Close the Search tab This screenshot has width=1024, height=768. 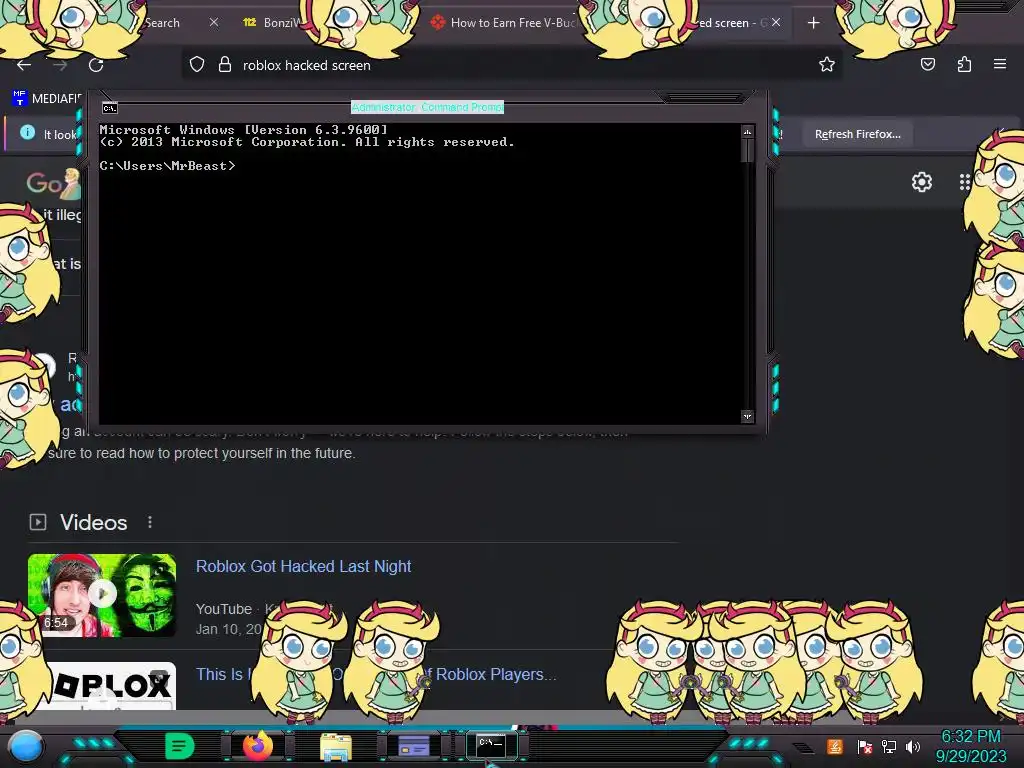point(214,22)
